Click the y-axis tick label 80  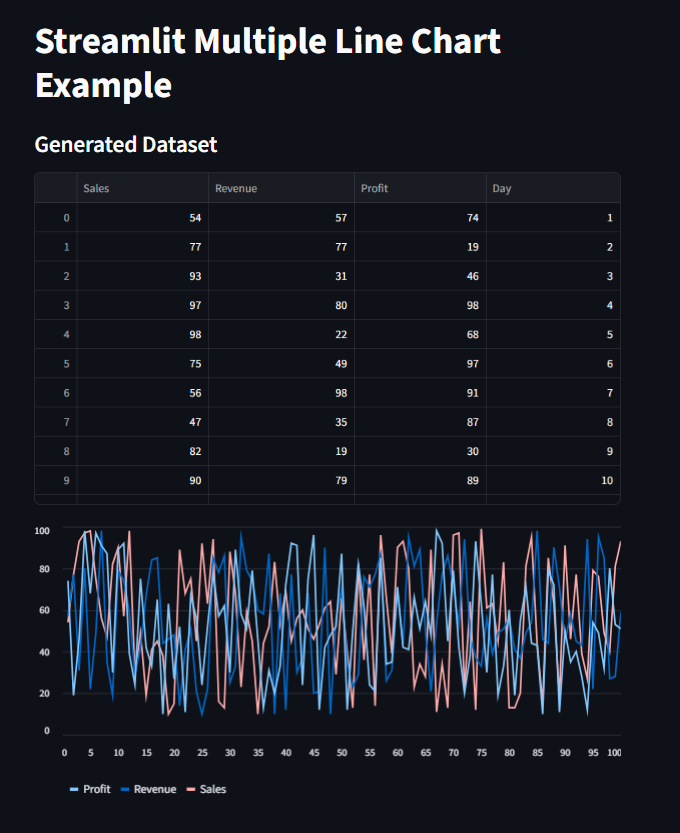point(44,569)
